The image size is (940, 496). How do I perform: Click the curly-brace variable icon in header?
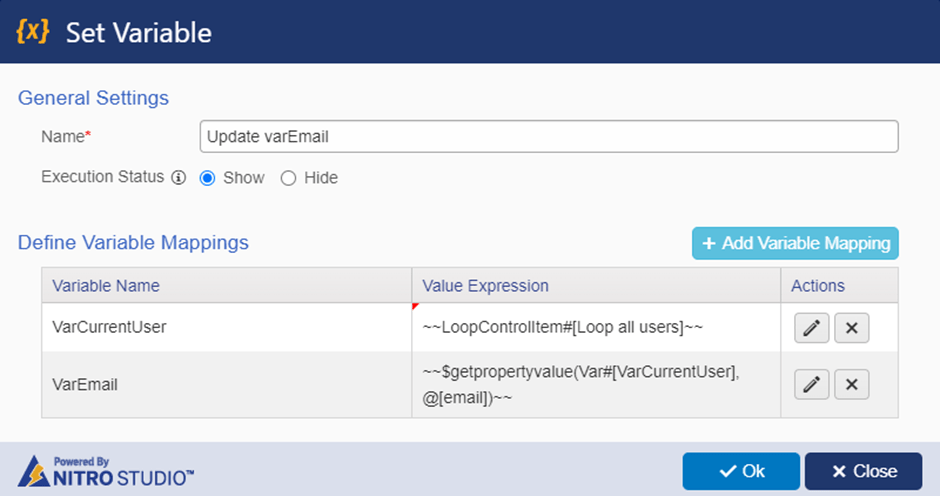coord(32,31)
